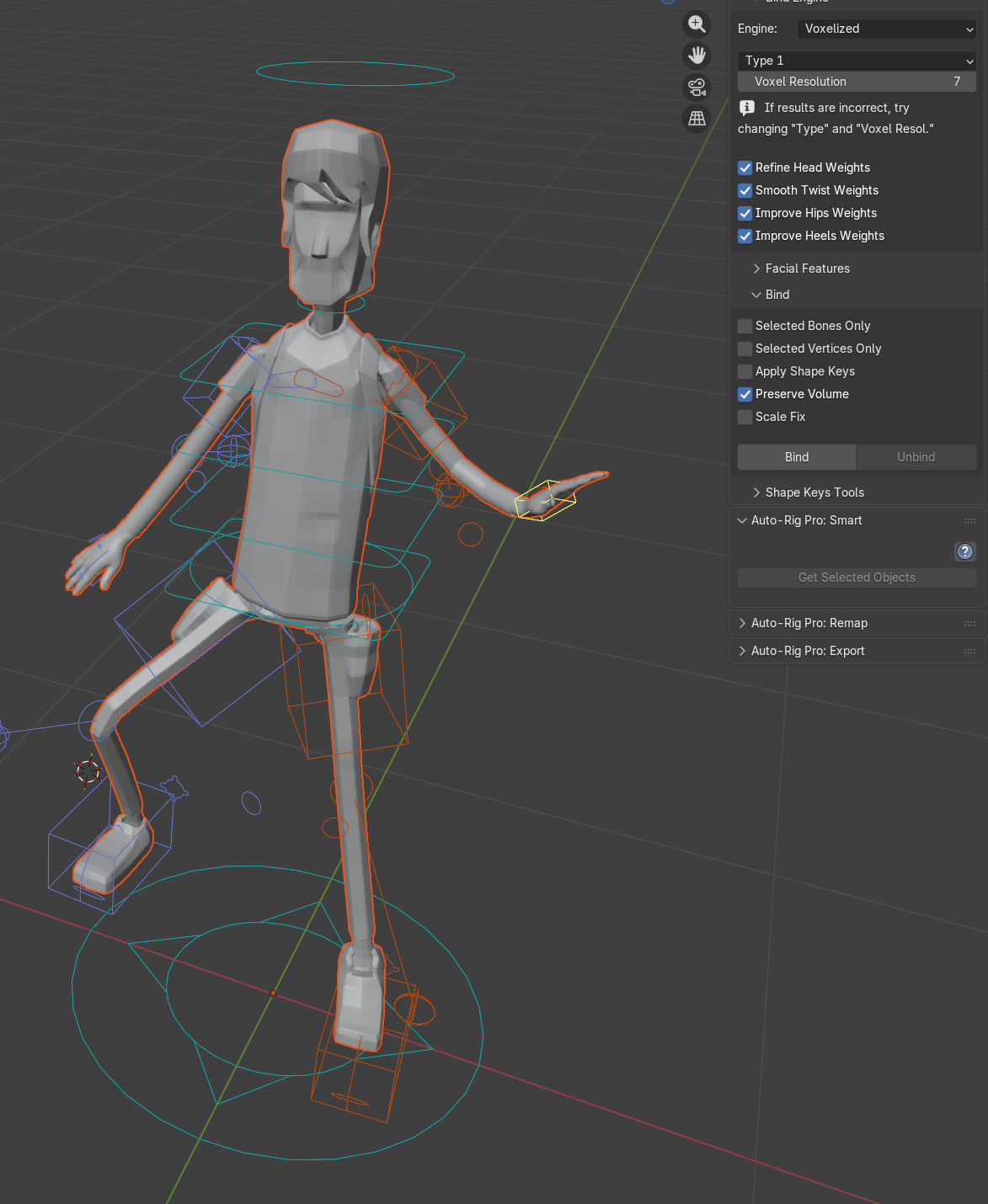Click the pan view hand icon
This screenshot has width=988, height=1204.
click(697, 56)
